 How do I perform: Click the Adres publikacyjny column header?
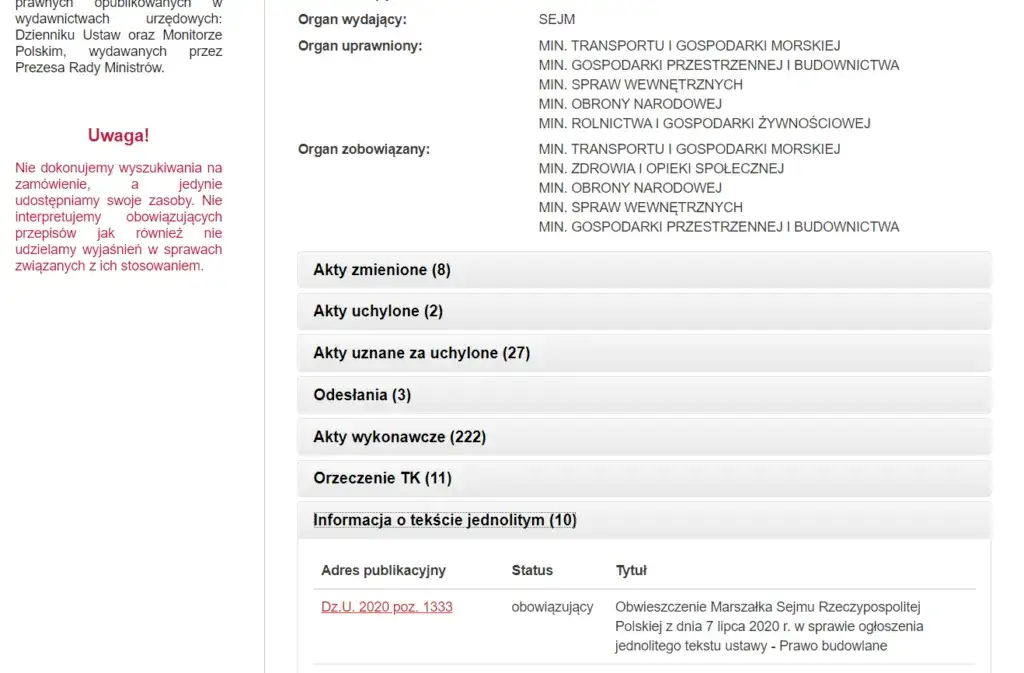(383, 570)
